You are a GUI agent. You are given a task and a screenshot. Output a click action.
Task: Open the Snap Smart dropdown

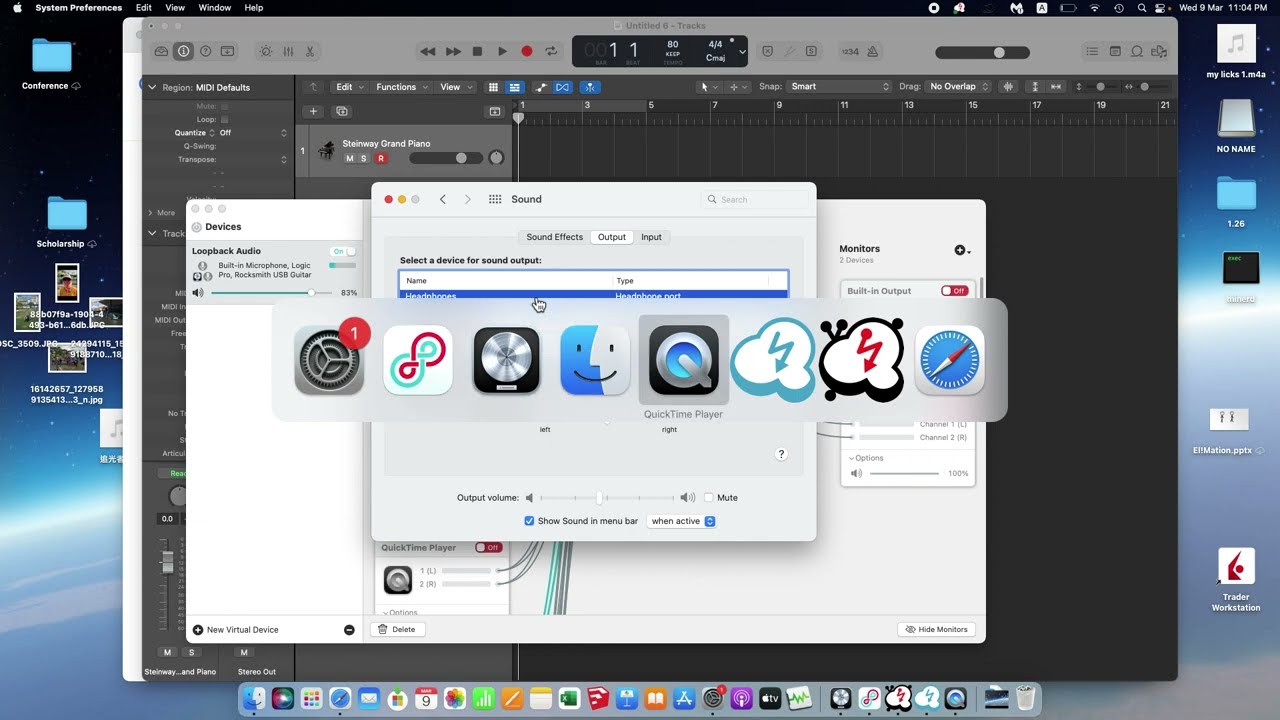click(840, 87)
